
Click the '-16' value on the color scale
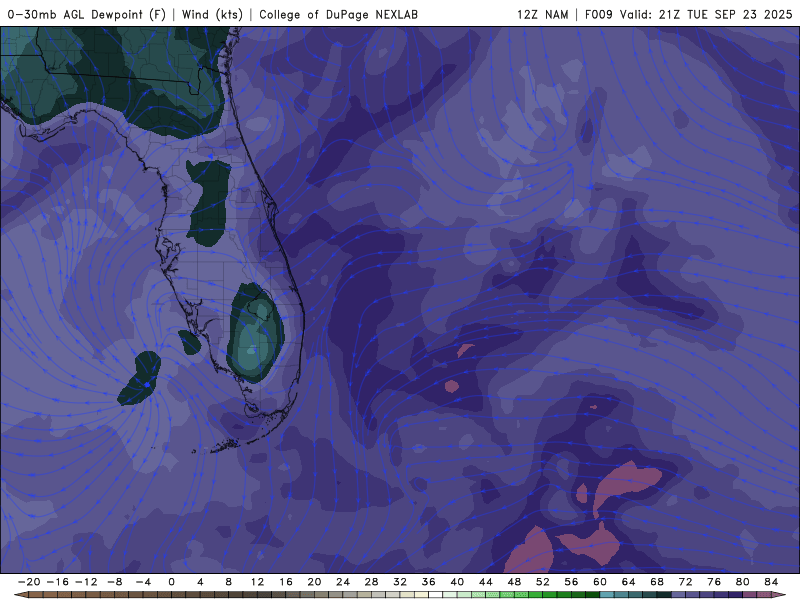coord(58,582)
